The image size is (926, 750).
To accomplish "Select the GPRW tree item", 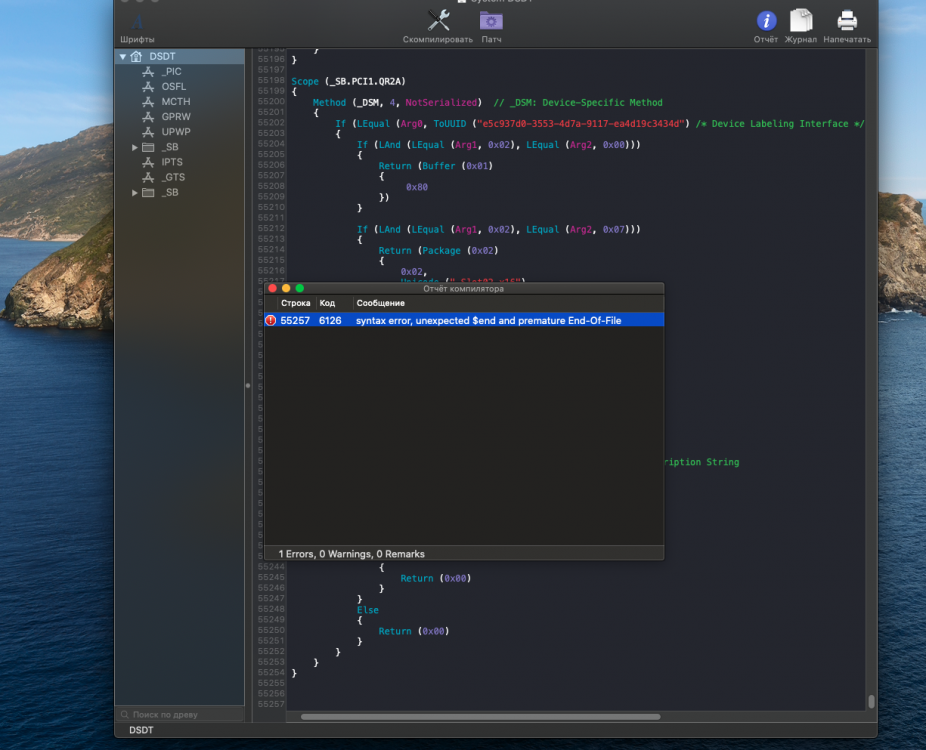I will 175,117.
